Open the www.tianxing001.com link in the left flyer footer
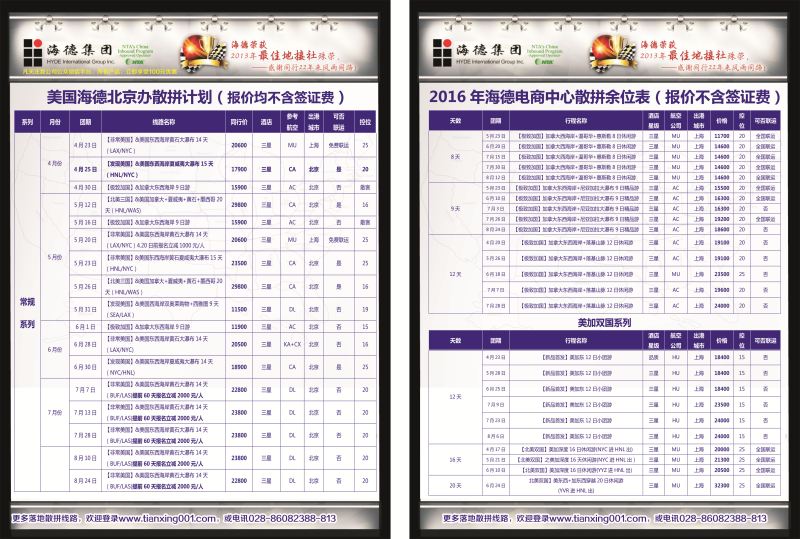Image resolution: width=800 pixels, height=539 pixels. click(167, 518)
